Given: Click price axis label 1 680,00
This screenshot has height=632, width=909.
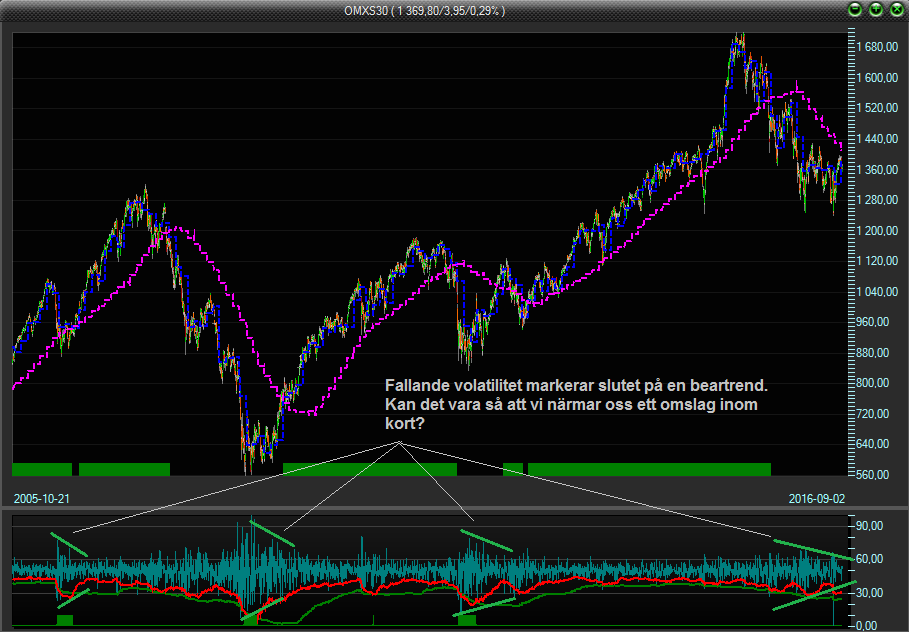Looking at the screenshot, I should [877, 47].
